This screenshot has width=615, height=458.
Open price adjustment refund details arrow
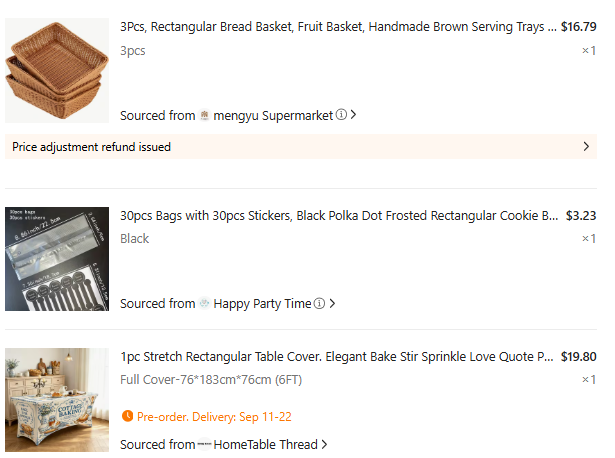[586, 147]
